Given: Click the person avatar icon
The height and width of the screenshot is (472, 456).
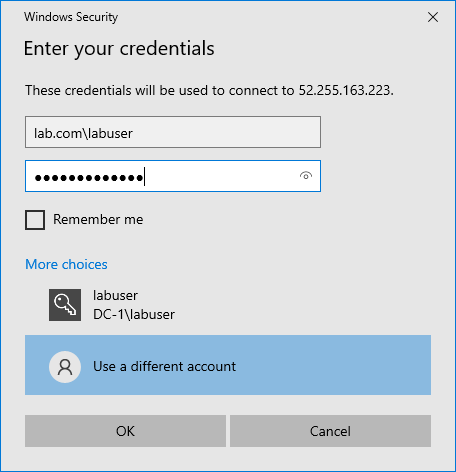Looking at the screenshot, I should coord(65,367).
